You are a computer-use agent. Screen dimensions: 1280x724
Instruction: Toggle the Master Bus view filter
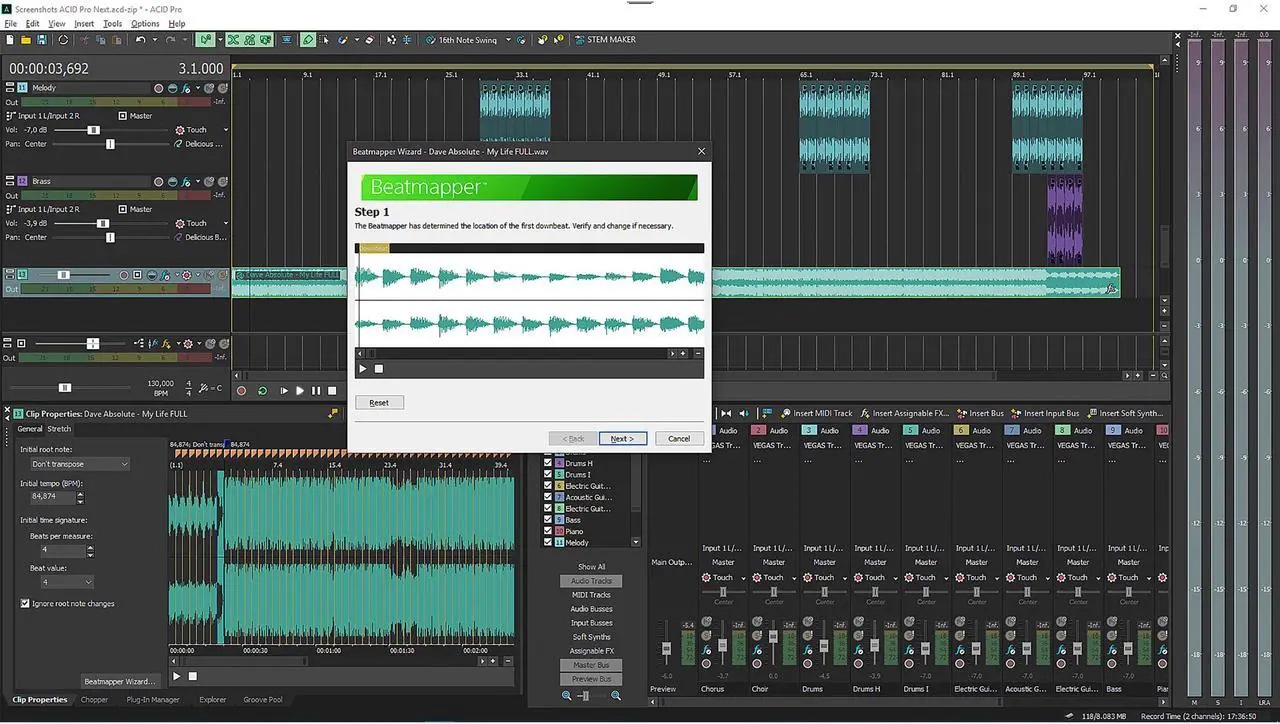591,665
